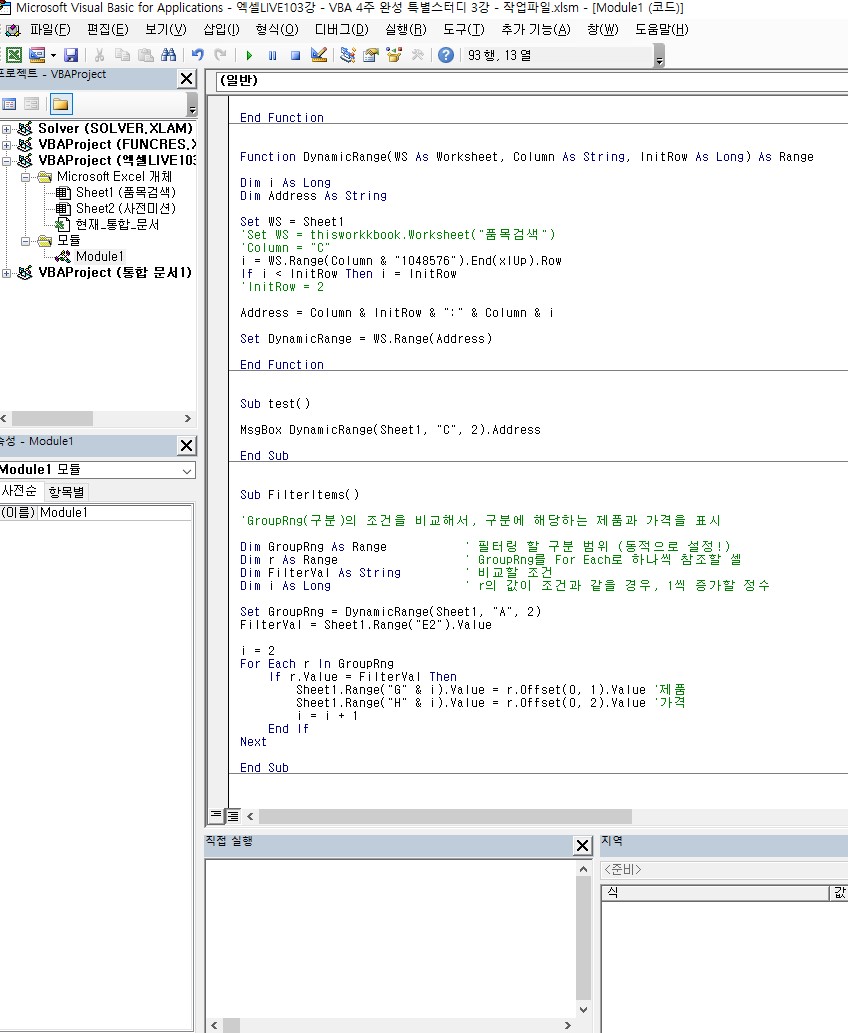The width and height of the screenshot is (848, 1033).
Task: Click the (이름) Module1 property value field
Action: pos(115,513)
